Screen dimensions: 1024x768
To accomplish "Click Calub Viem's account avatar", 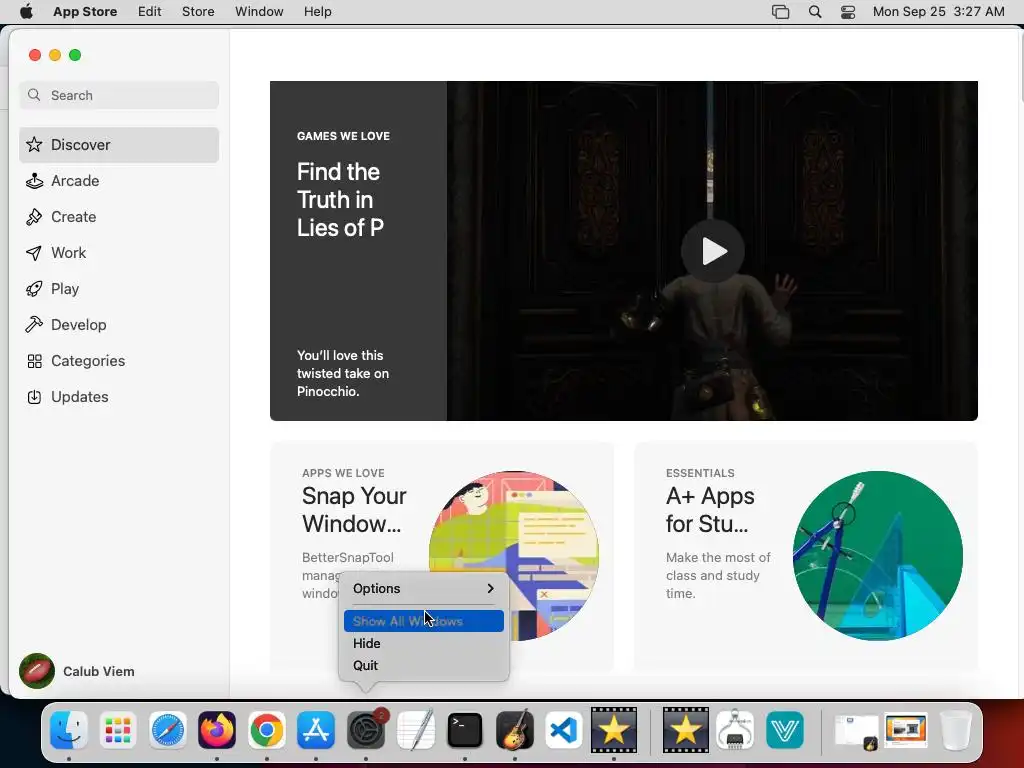I will [x=37, y=671].
